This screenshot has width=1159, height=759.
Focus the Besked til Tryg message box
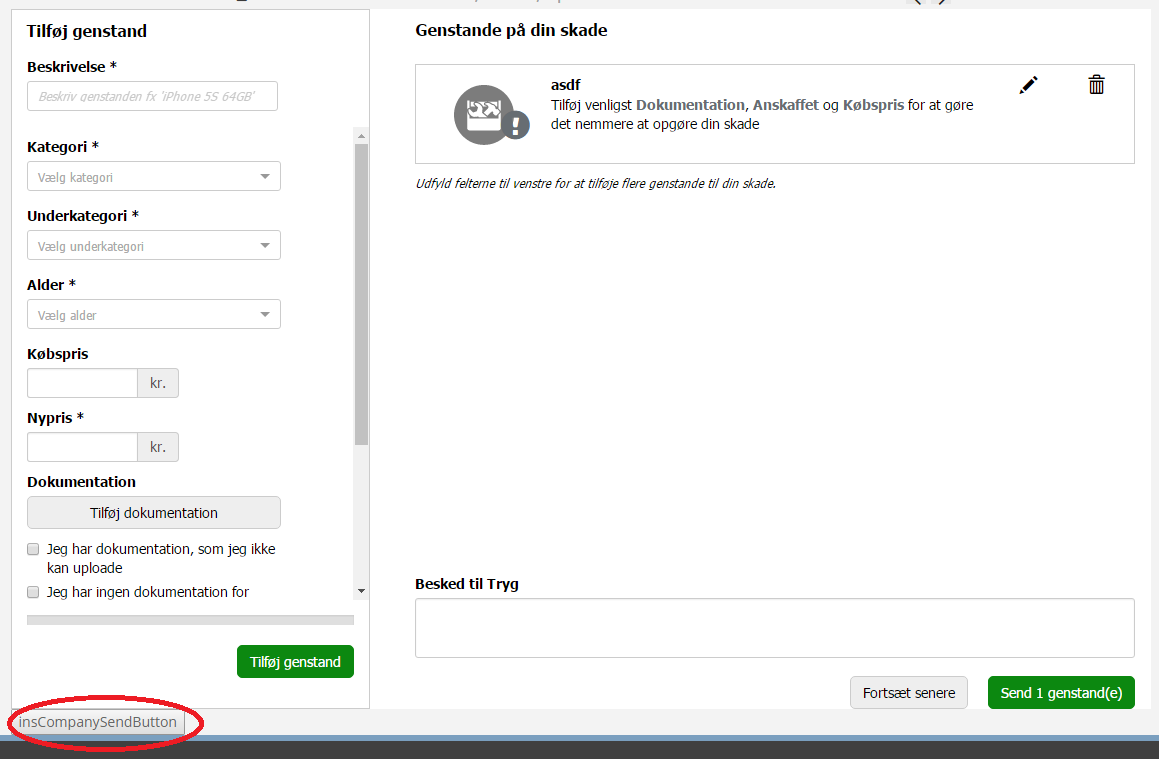tap(775, 628)
